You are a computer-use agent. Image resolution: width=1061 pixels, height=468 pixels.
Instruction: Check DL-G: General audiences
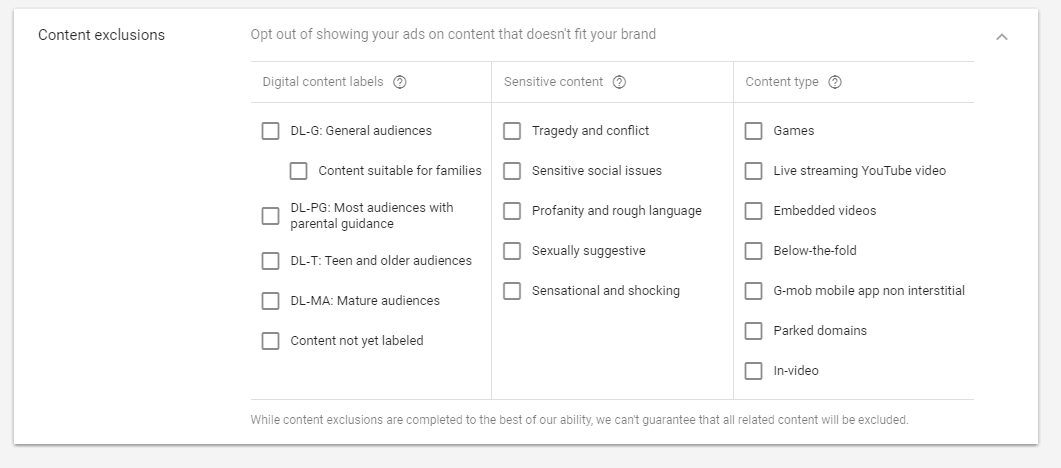click(271, 131)
